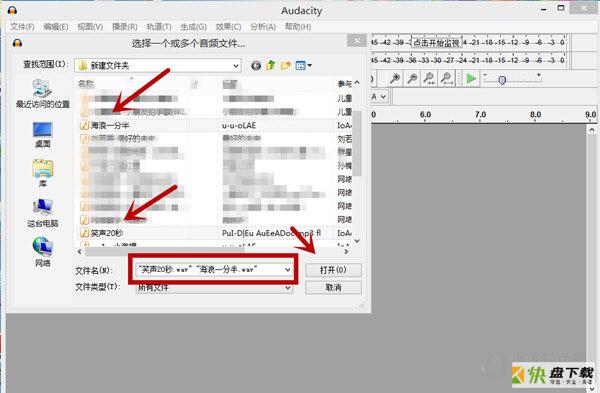The height and width of the screenshot is (393, 600).
Task: Open the 分析(A) menu
Action: coord(263,27)
